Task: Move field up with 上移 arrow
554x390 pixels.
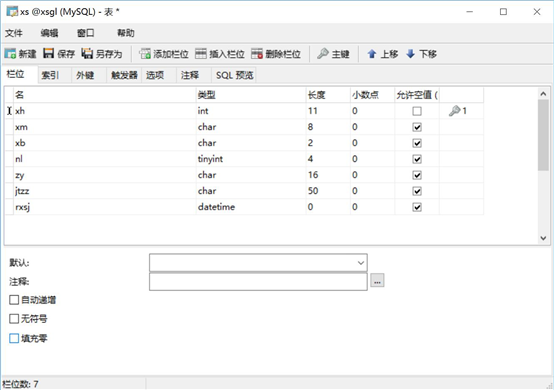Action: (382, 54)
